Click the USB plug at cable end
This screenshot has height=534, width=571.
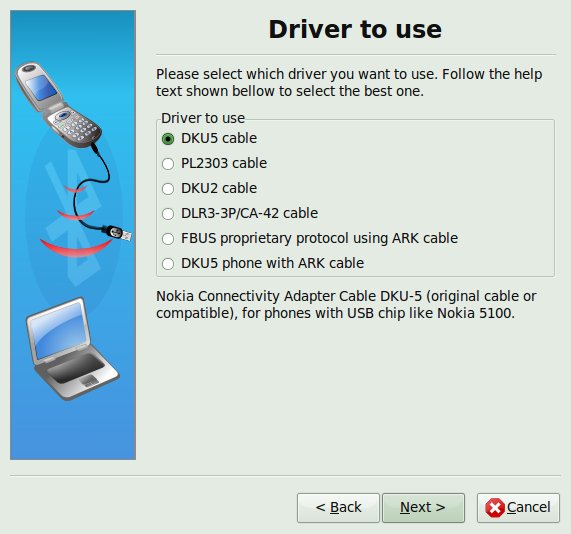(119, 233)
